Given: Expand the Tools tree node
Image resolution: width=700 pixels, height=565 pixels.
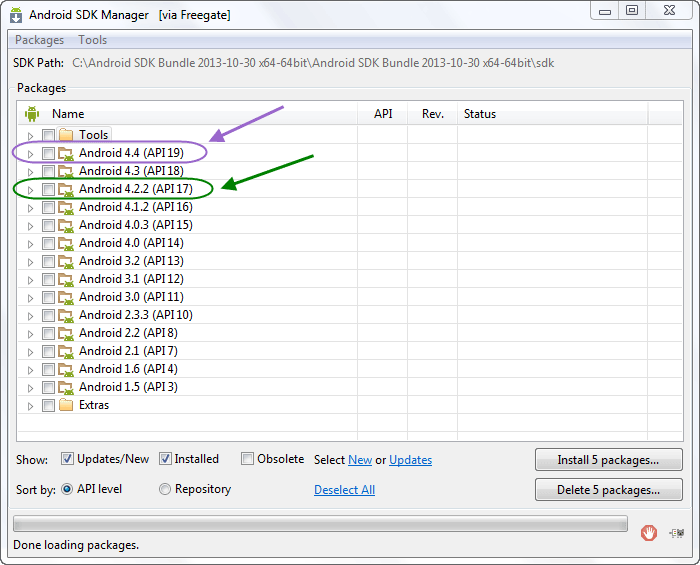Looking at the screenshot, I should 30,136.
